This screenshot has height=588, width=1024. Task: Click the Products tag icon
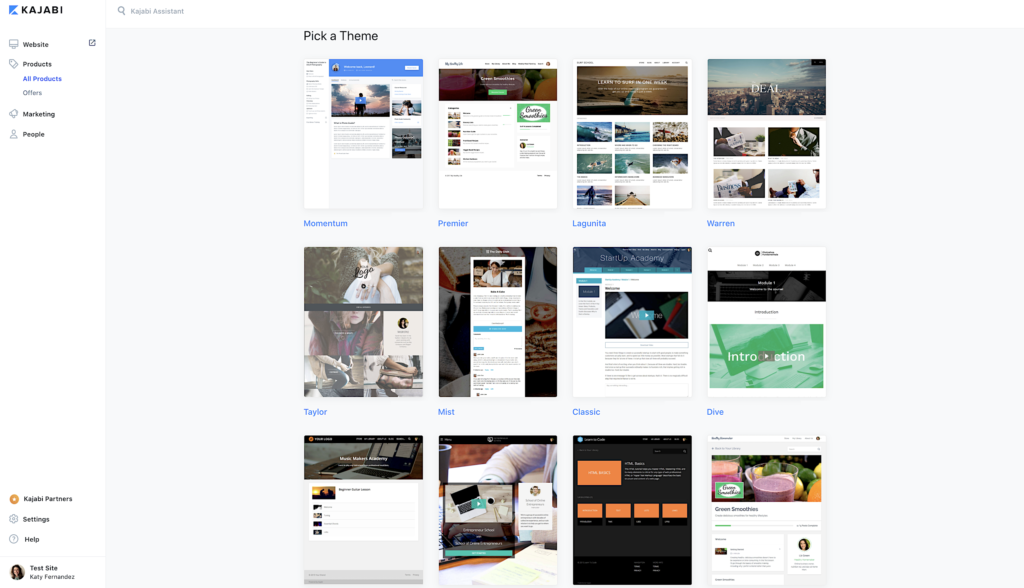(x=14, y=64)
